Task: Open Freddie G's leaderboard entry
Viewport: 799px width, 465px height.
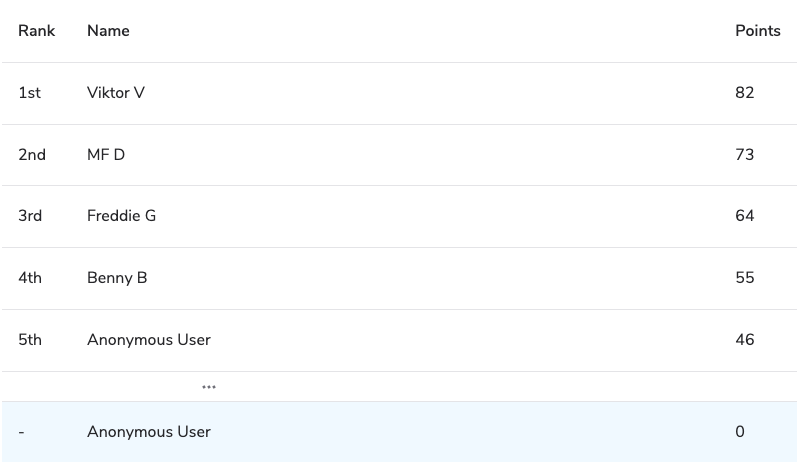Action: (x=121, y=216)
